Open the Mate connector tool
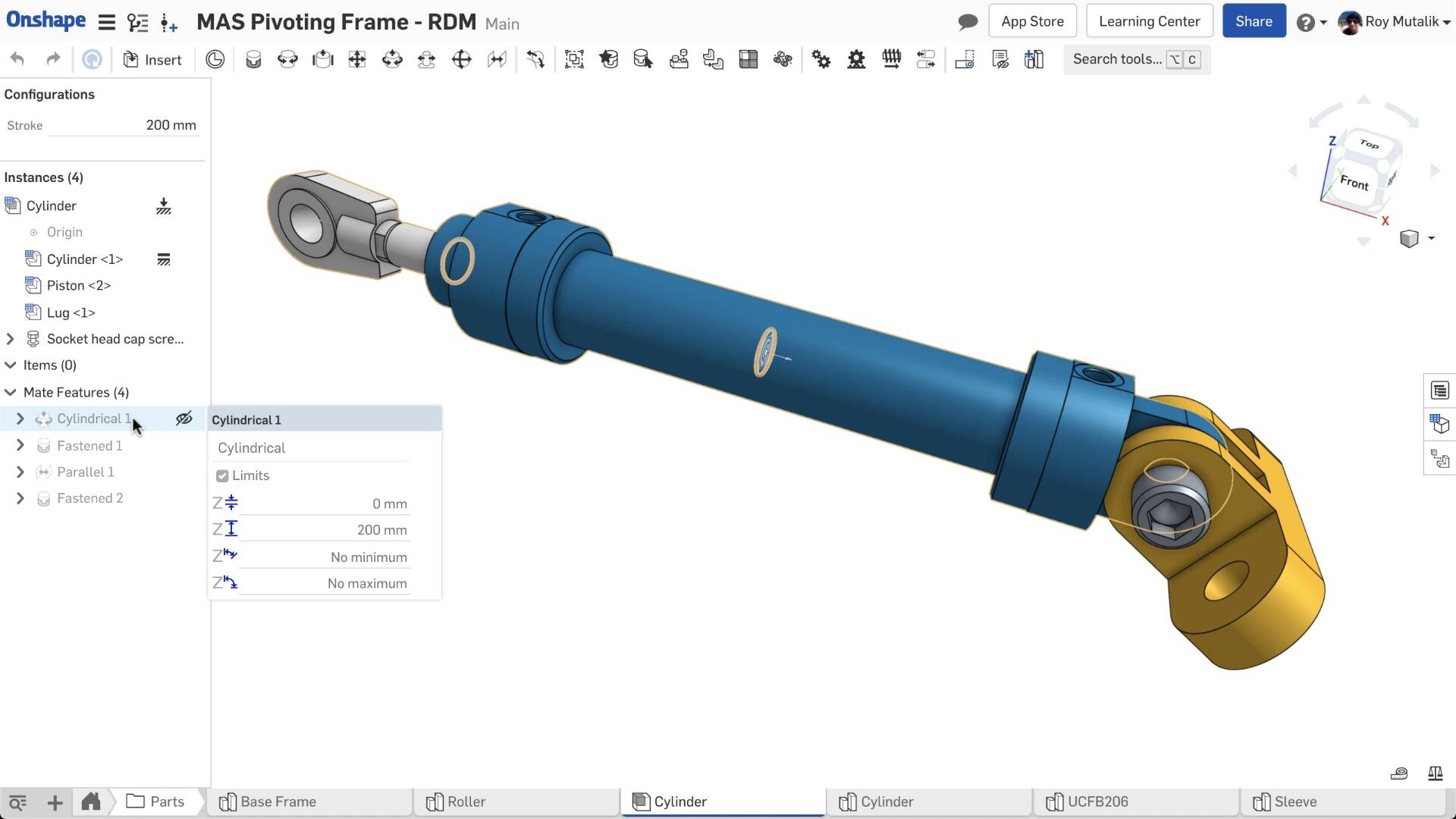Viewport: 1456px width, 819px height. tap(215, 59)
